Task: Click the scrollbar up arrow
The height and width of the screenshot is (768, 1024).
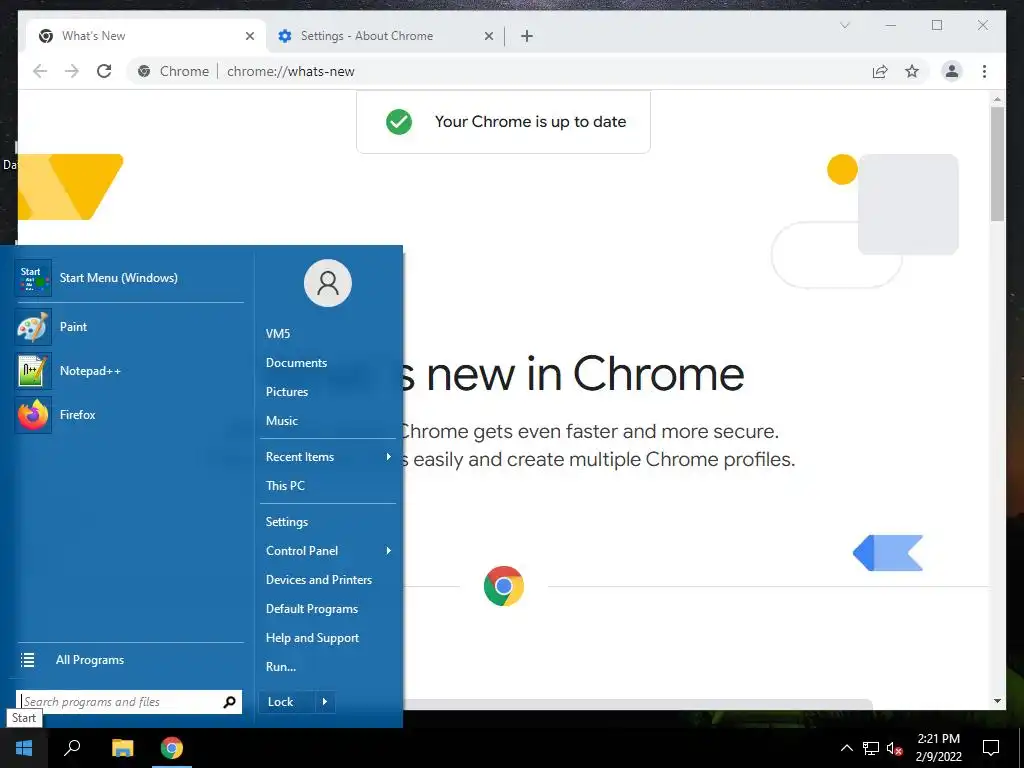Action: coord(997,99)
